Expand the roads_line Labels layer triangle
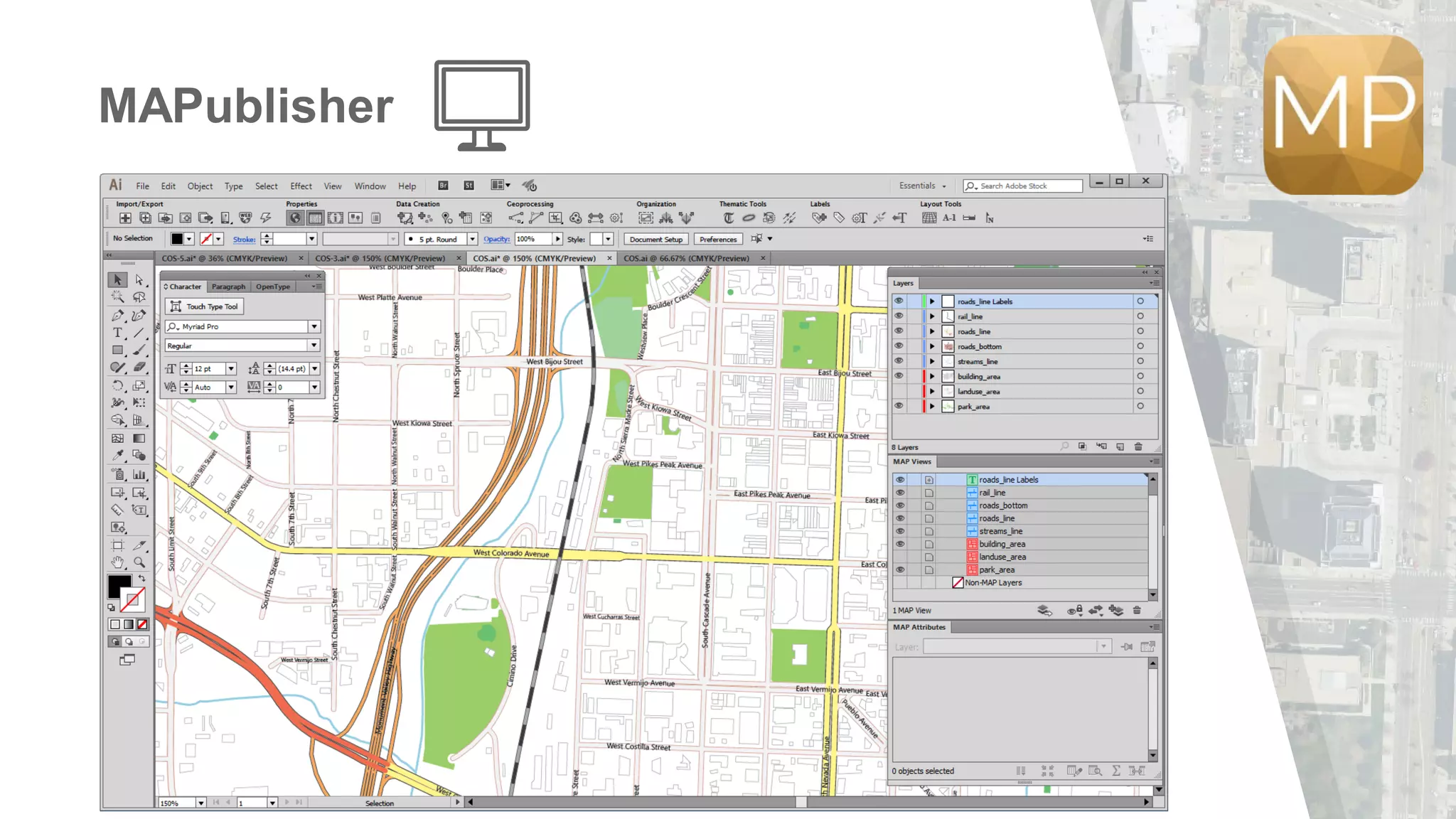This screenshot has width=1456, height=819. (x=932, y=301)
